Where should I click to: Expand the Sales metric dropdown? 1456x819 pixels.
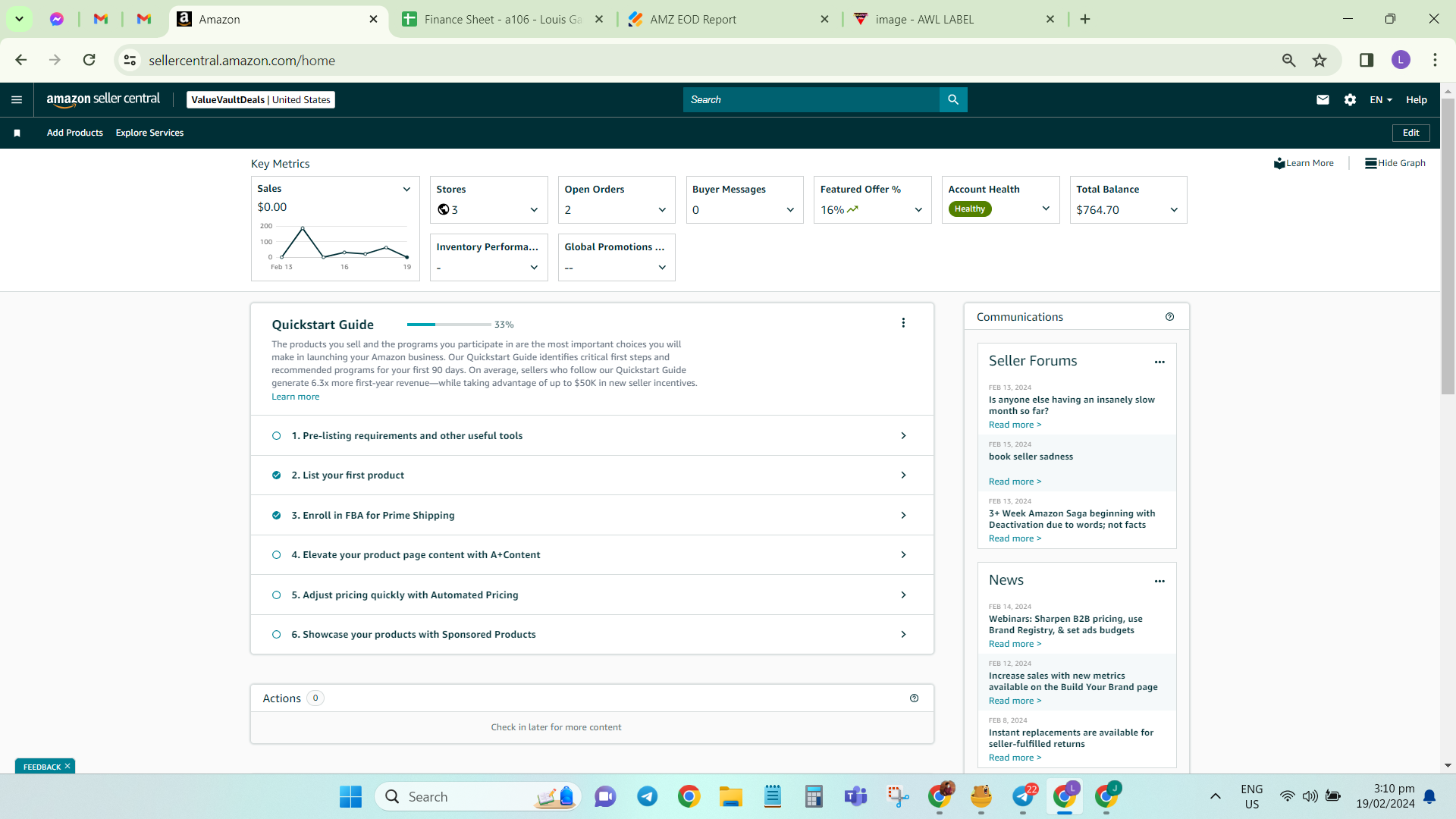click(x=406, y=189)
